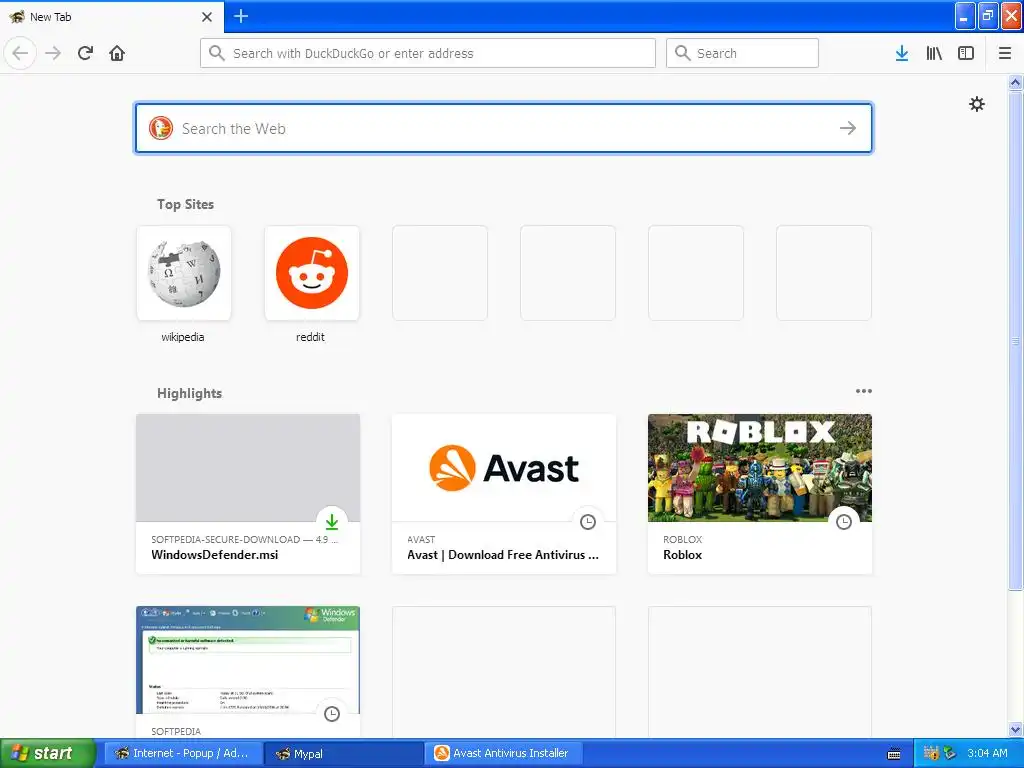The image size is (1024, 768).
Task: Click the first system tray icon
Action: 931,753
